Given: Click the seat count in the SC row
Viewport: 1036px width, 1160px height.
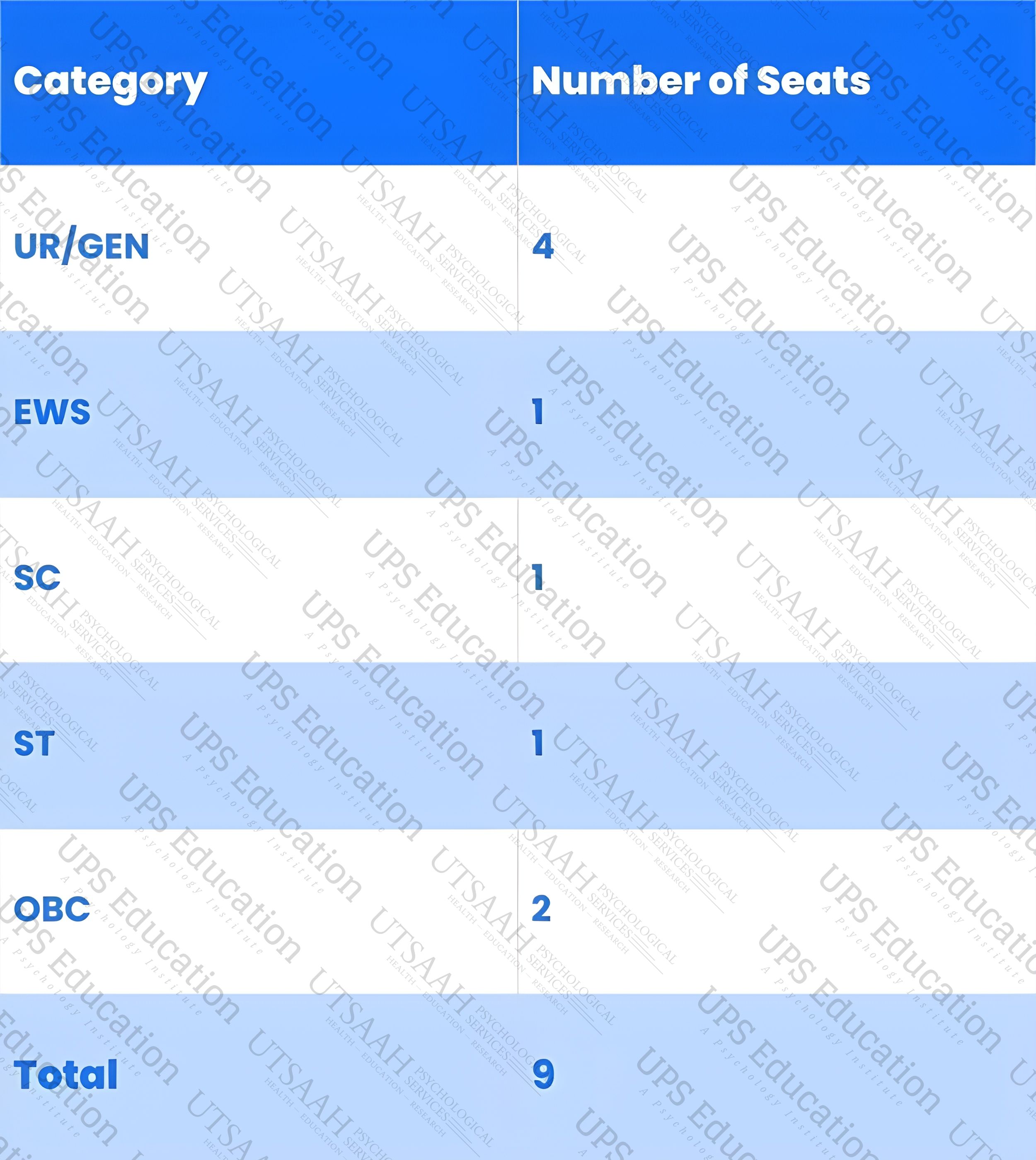Looking at the screenshot, I should pyautogui.click(x=538, y=577).
